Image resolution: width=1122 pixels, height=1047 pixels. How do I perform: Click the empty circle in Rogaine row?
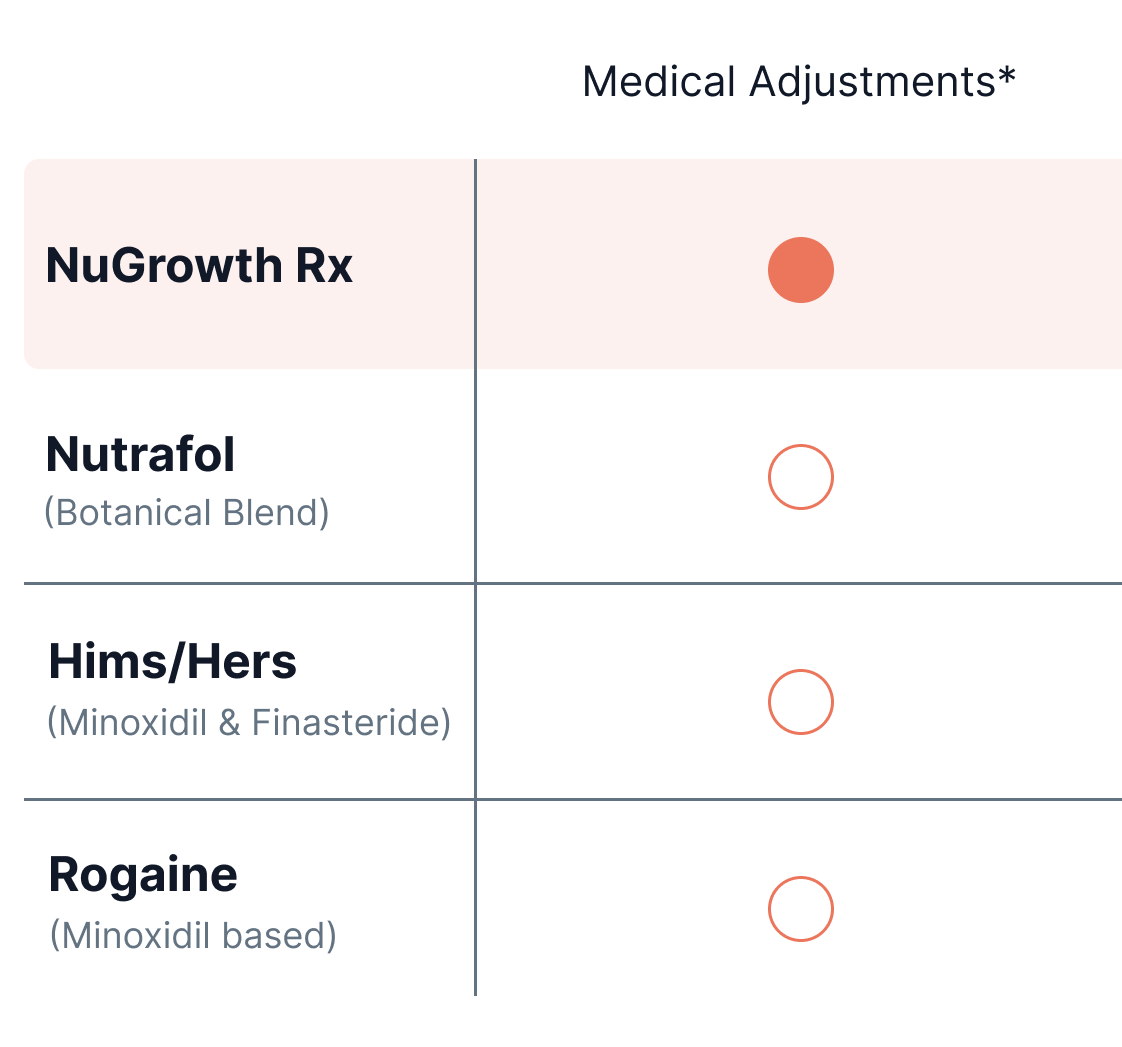801,909
